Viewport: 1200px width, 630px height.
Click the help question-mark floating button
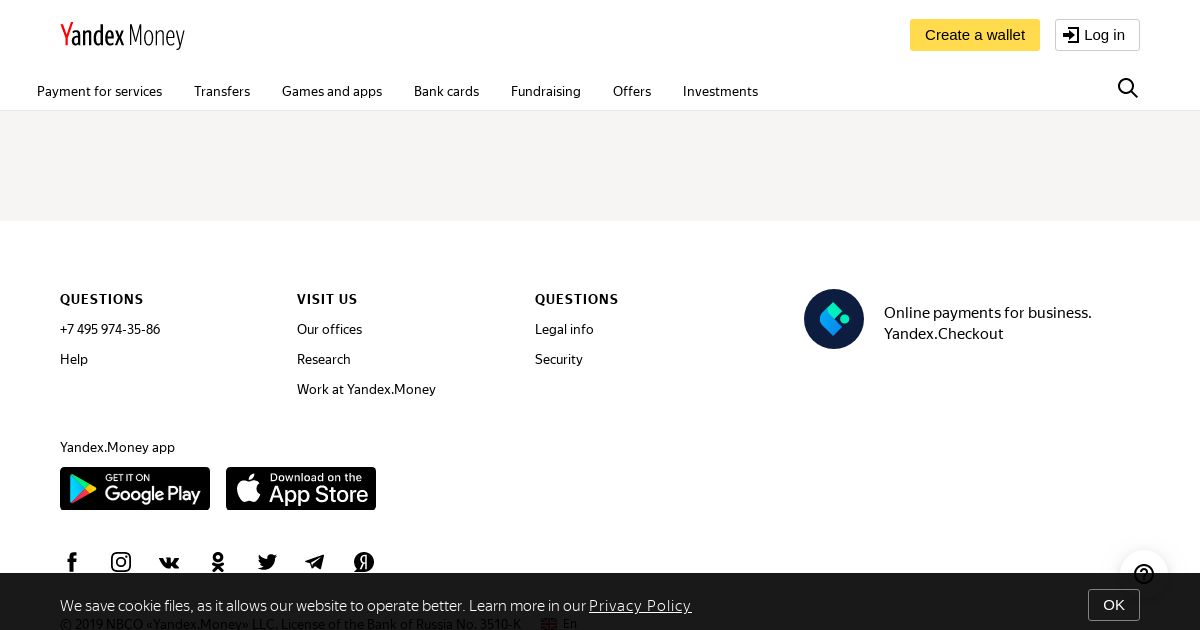(x=1144, y=574)
